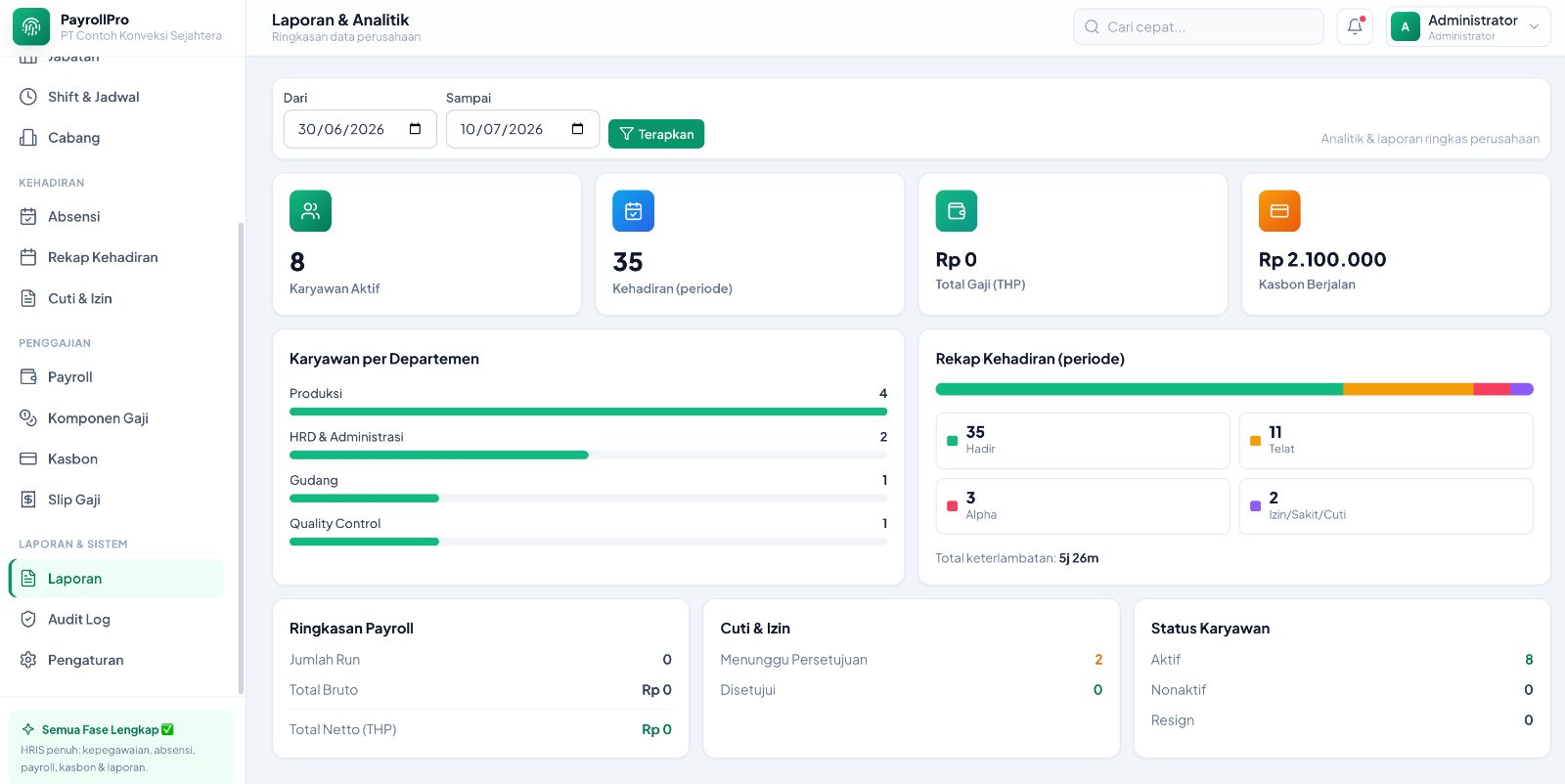Click the Pengaturan gear icon
Image resolution: width=1565 pixels, height=784 pixels.
coord(28,660)
